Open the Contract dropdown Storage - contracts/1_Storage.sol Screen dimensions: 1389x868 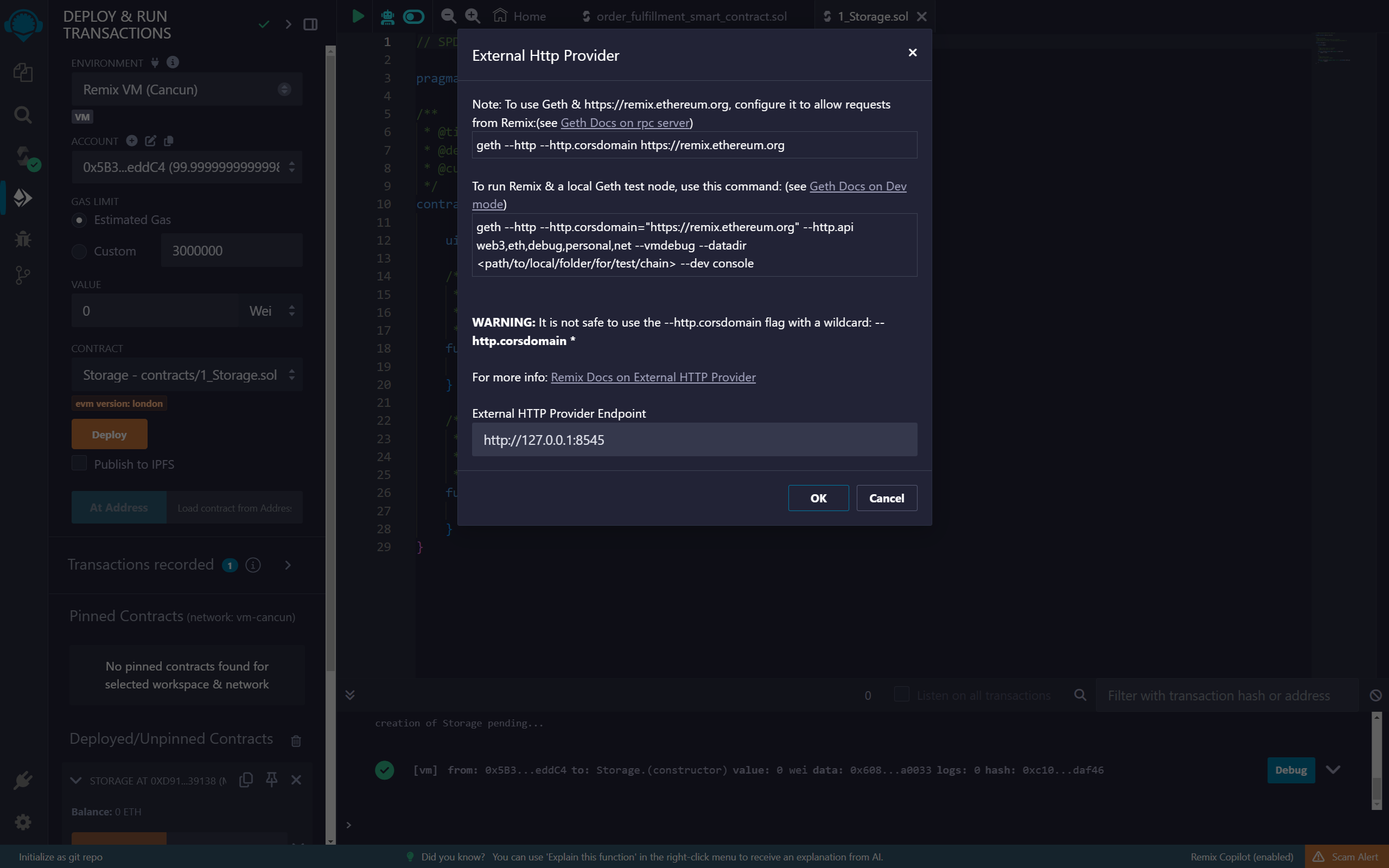187,375
